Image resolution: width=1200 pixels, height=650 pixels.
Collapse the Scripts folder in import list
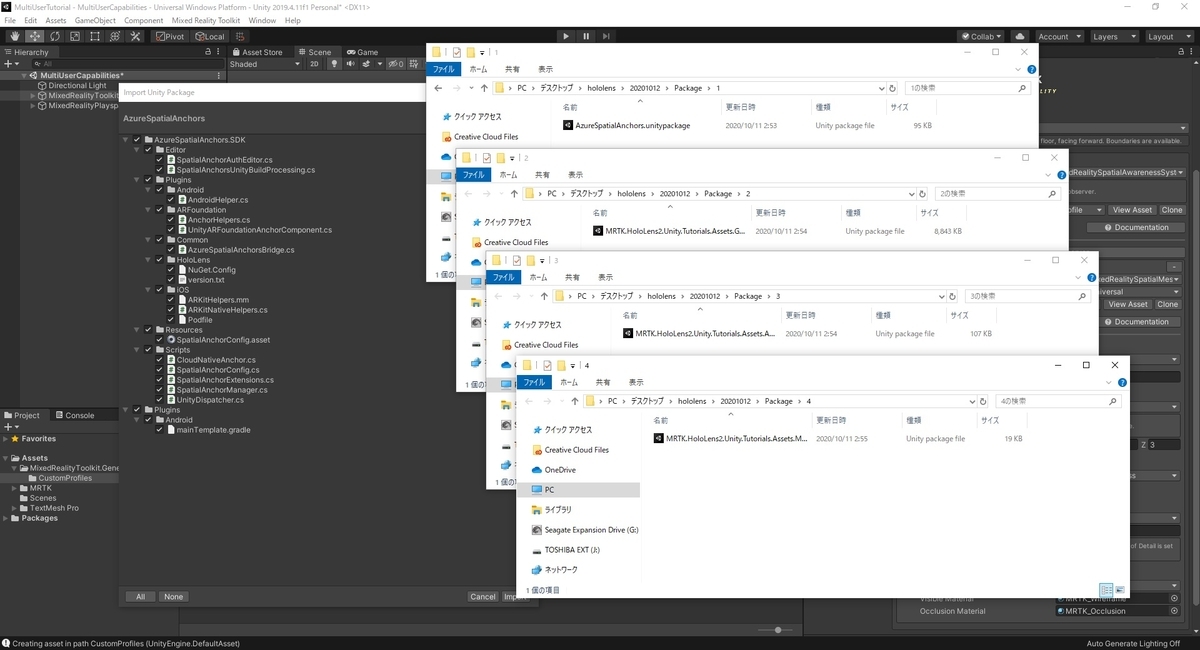coord(138,350)
